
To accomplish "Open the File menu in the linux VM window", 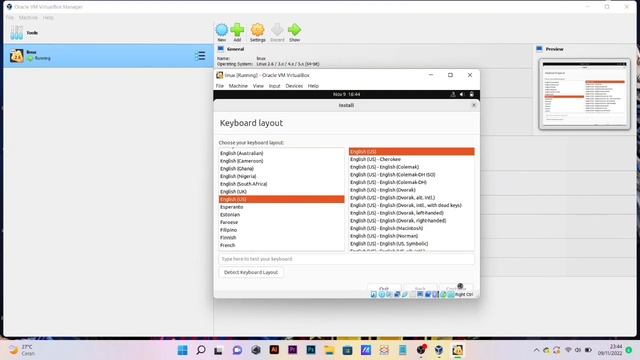I will pos(220,86).
